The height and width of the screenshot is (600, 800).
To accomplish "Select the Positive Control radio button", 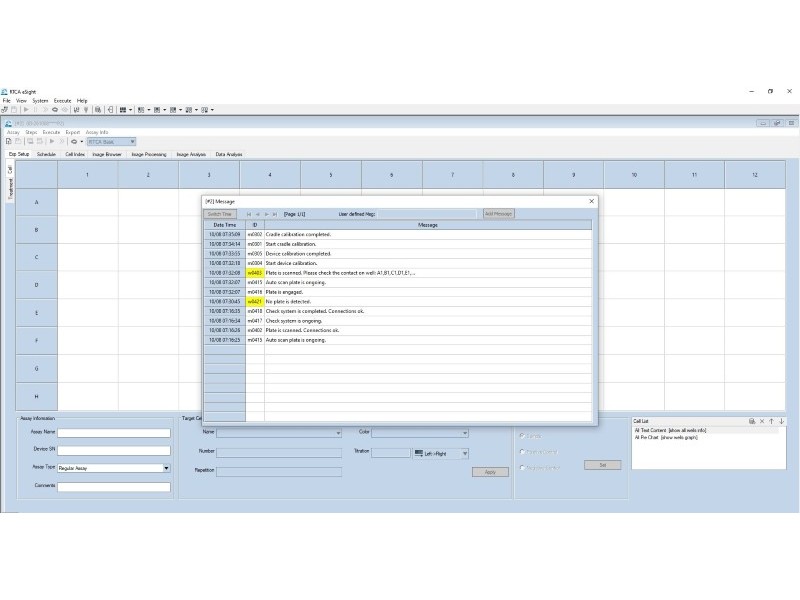I will [x=522, y=452].
